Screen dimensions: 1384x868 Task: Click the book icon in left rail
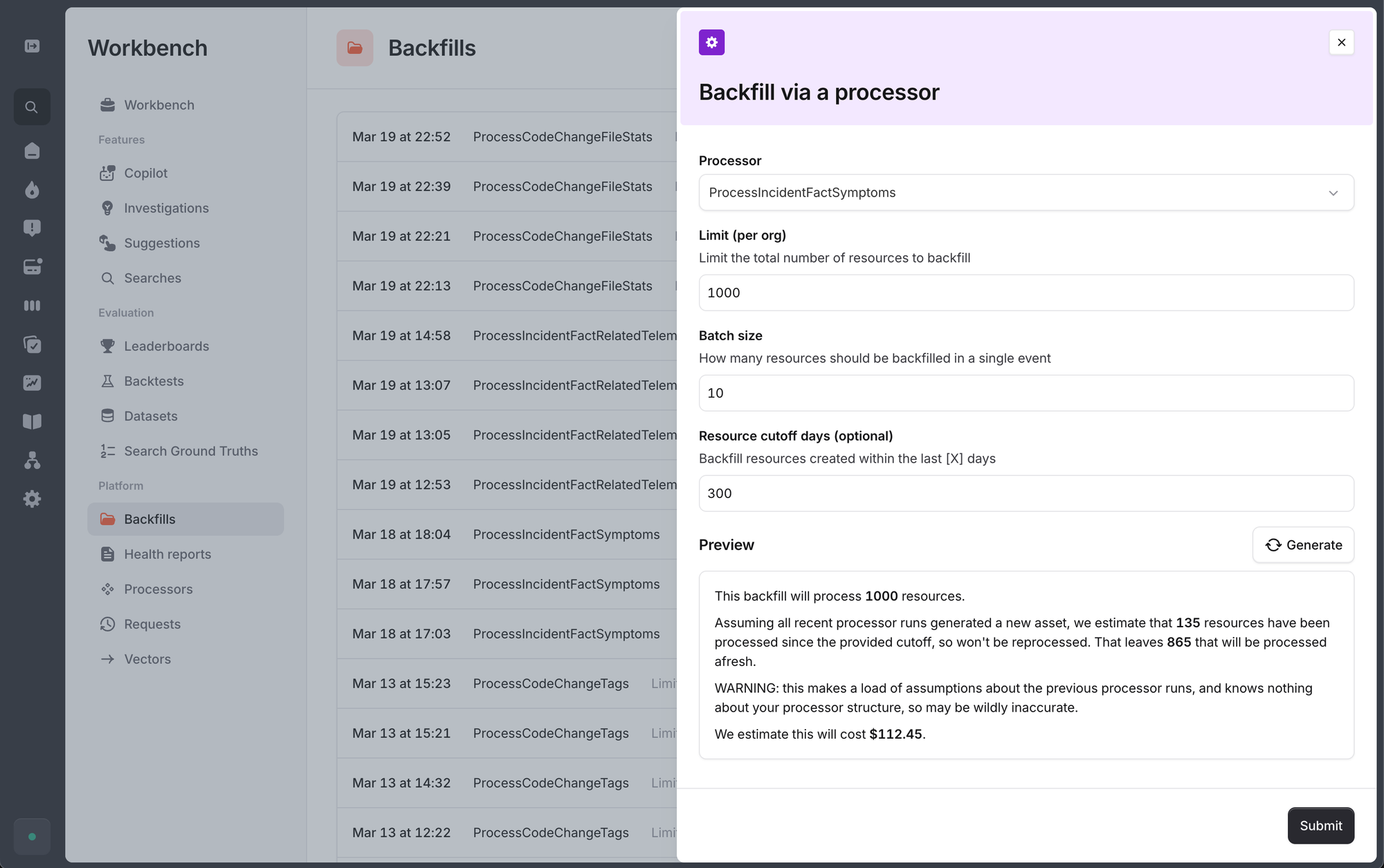coord(32,421)
